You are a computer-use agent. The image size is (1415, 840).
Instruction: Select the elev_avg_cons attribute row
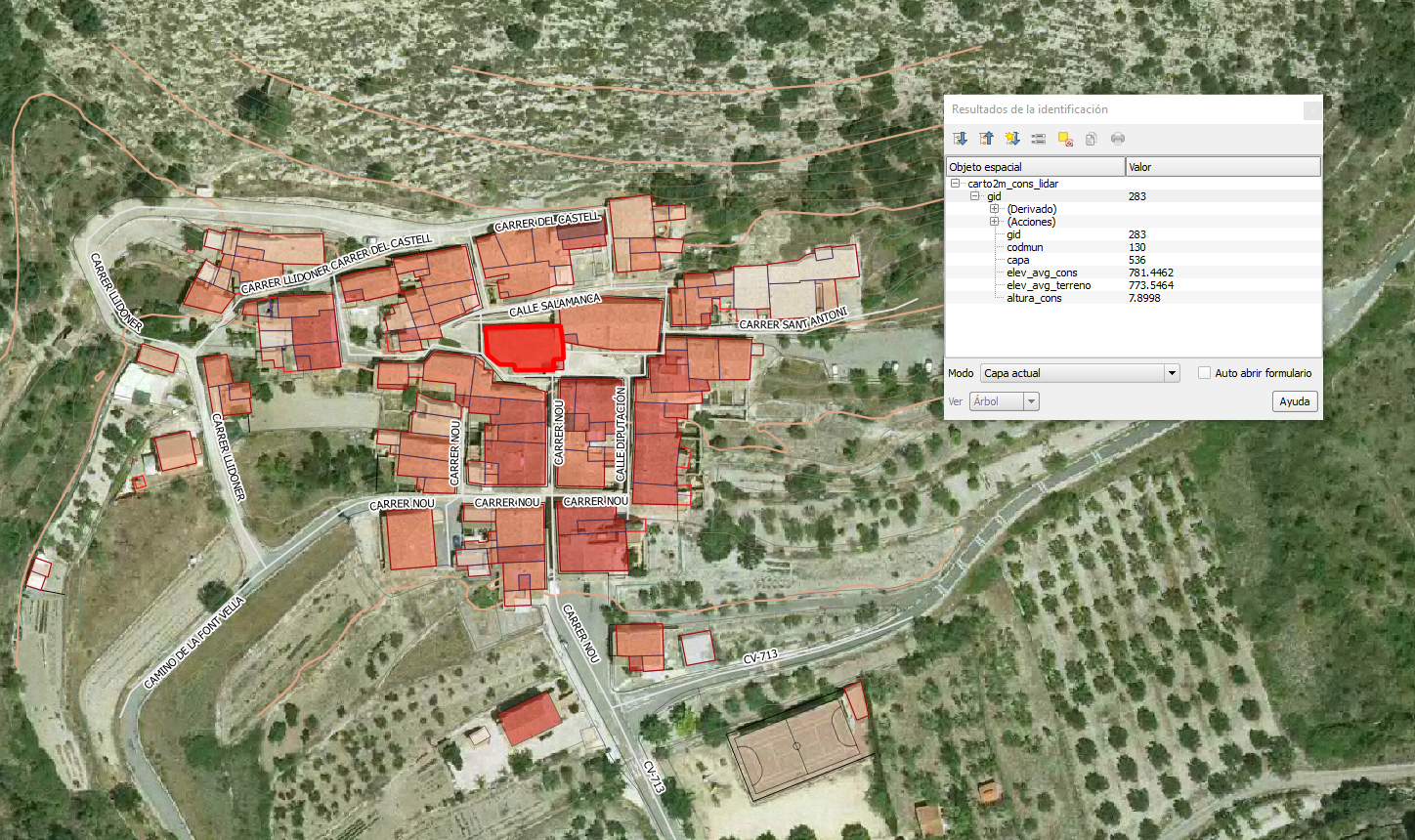(x=1134, y=273)
